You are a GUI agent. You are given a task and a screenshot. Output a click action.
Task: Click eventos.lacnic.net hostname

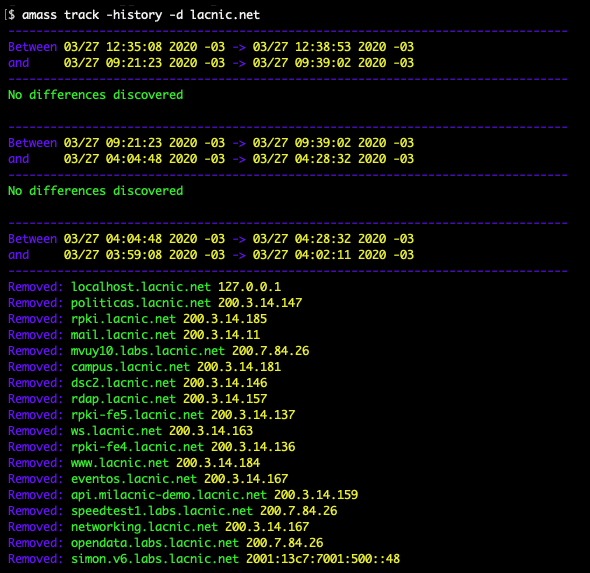[x=134, y=479]
